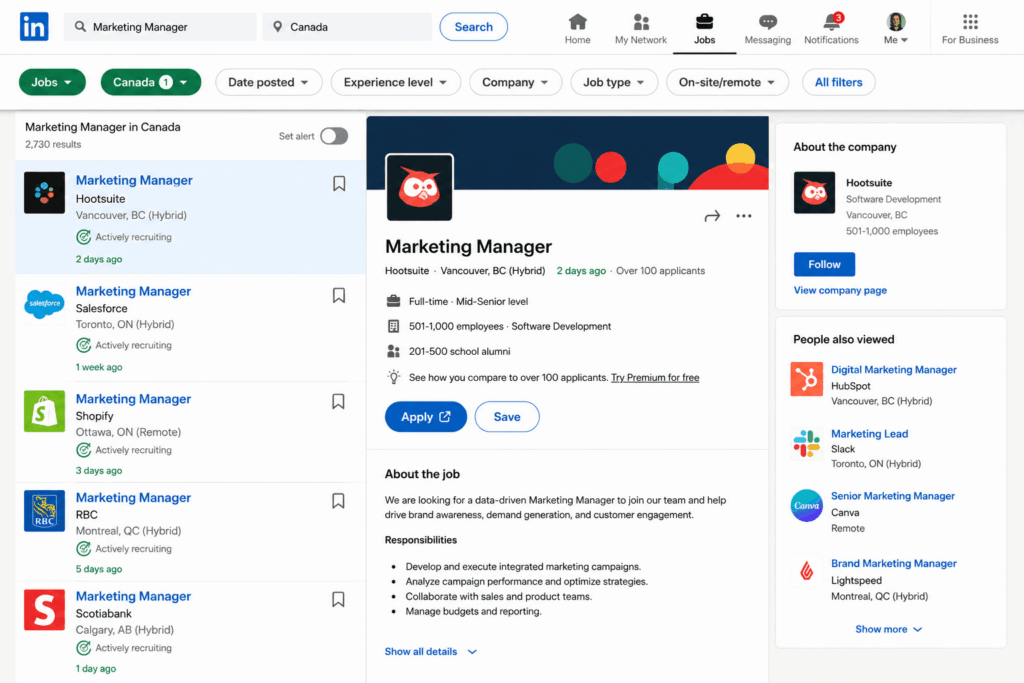Open View company page link
Viewport: 1024px width, 683px height.
pos(840,291)
